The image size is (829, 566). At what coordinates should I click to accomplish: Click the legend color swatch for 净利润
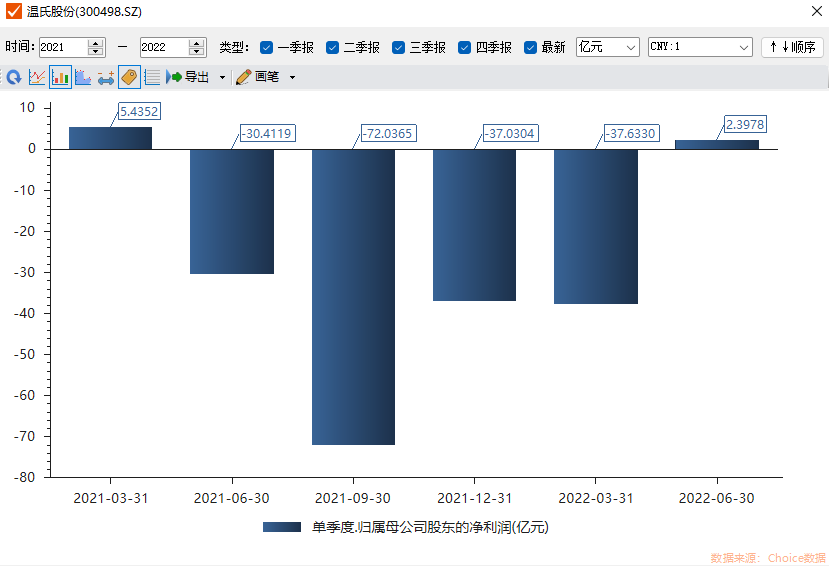pyautogui.click(x=281, y=527)
